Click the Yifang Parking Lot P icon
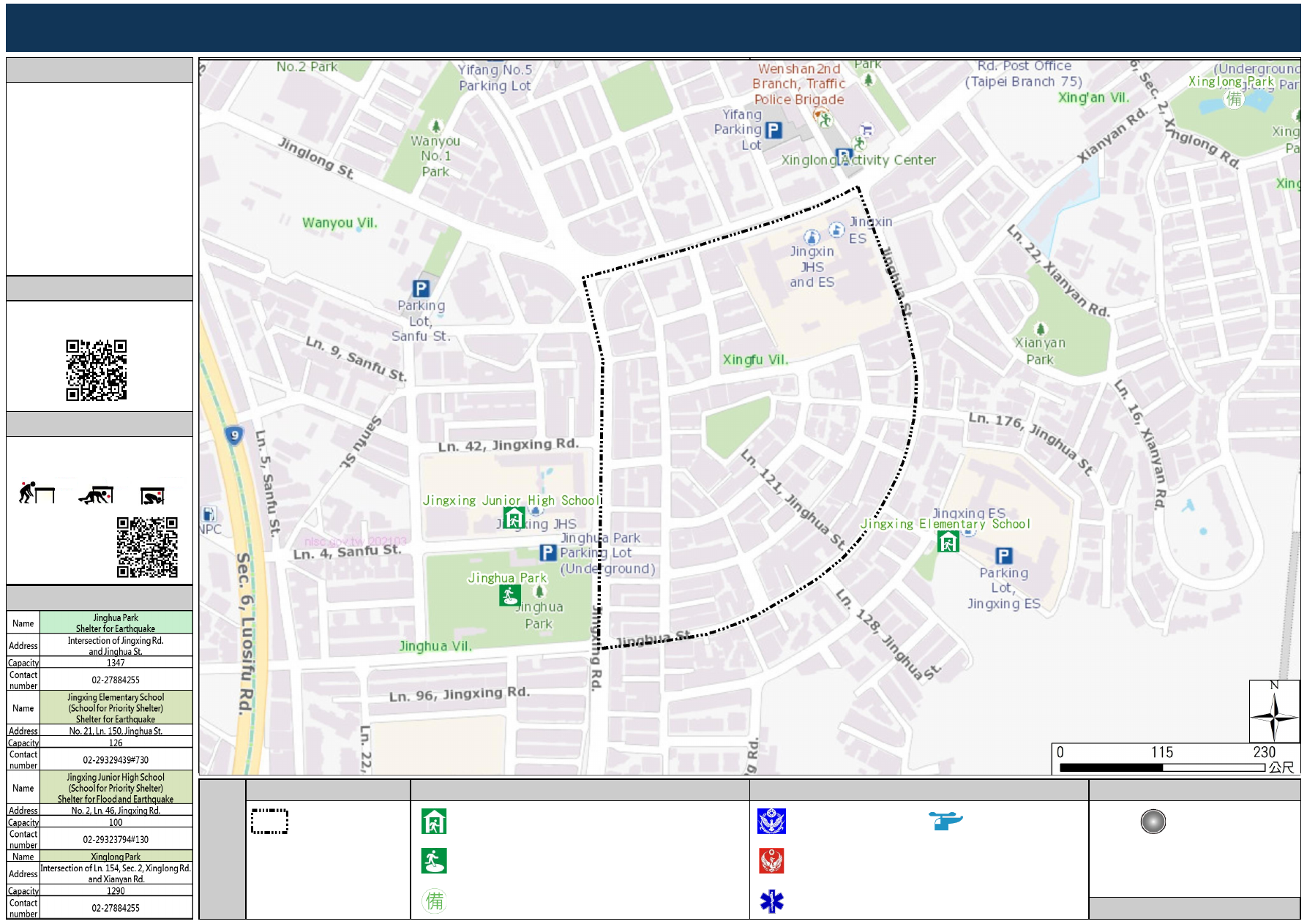The width and height of the screenshot is (1307, 924). (x=774, y=130)
